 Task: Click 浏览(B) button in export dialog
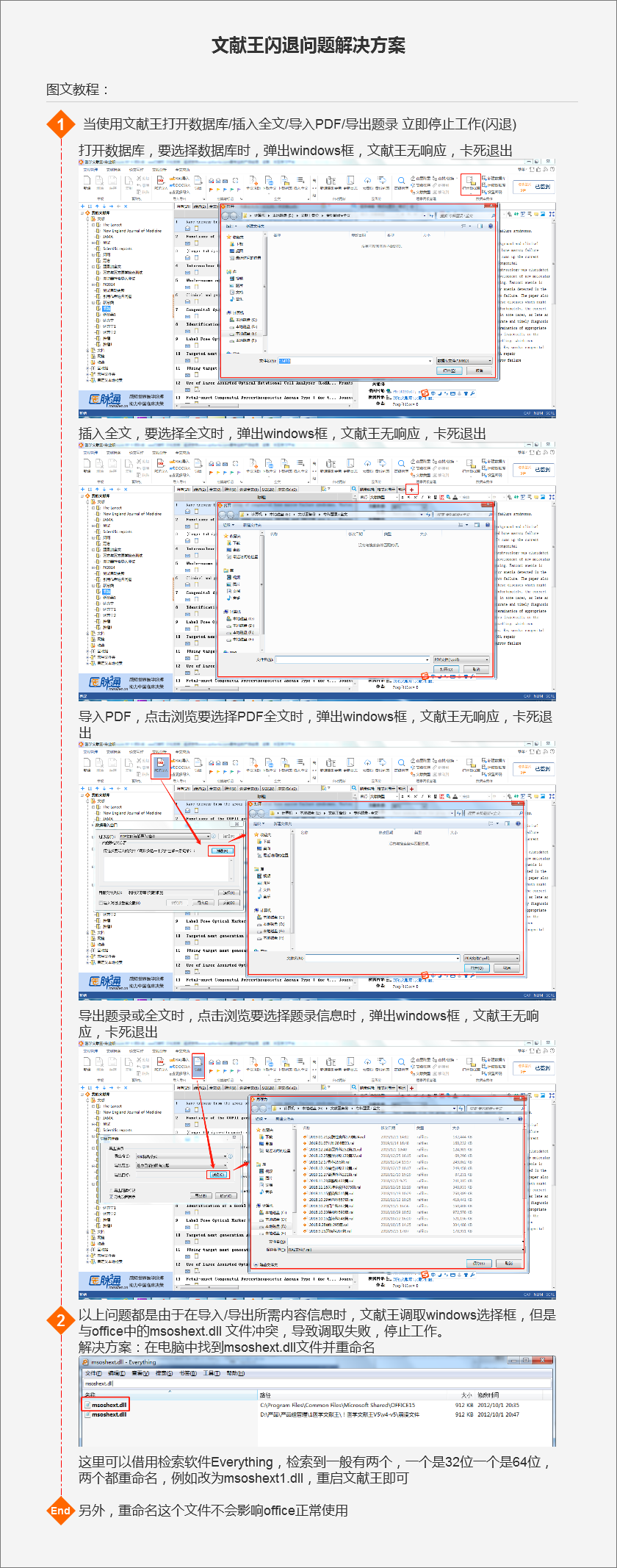218,1175
